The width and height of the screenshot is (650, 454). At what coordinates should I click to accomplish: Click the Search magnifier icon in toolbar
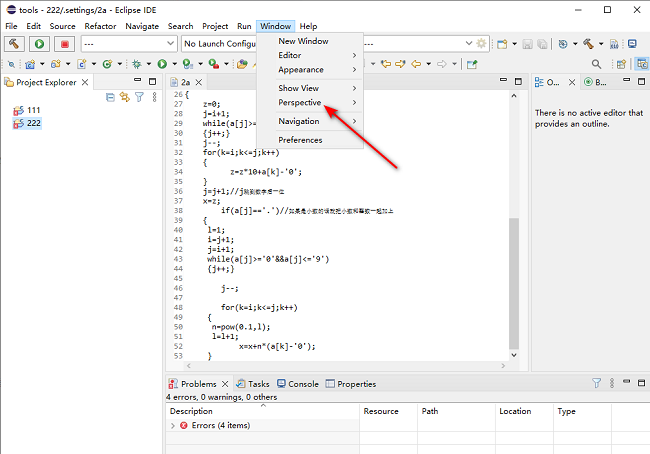[x=597, y=64]
